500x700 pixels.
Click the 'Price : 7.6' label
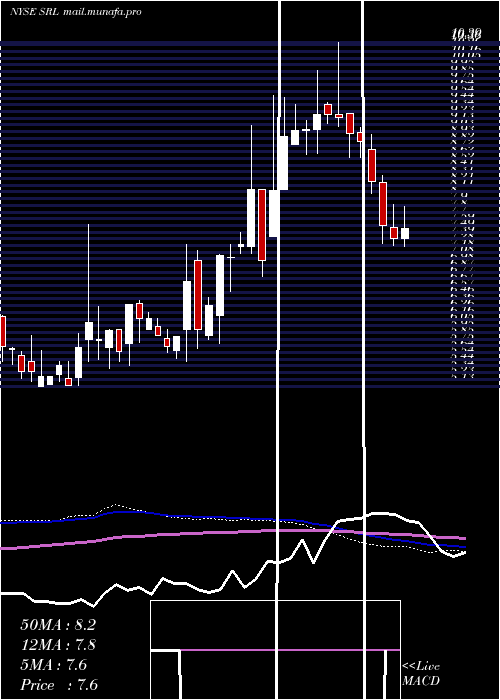[x=59, y=685]
